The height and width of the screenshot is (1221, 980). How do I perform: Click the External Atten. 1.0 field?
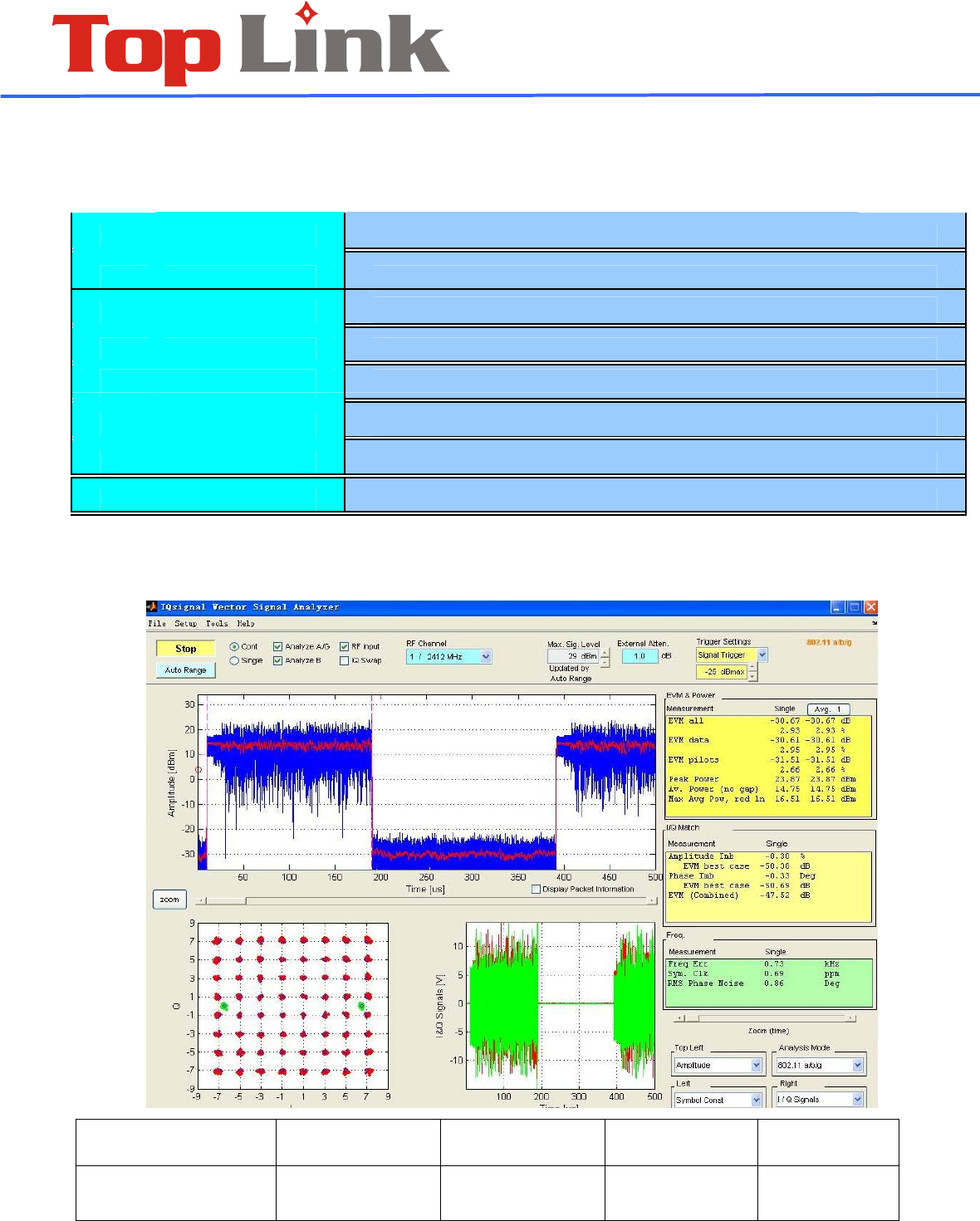pyautogui.click(x=640, y=656)
